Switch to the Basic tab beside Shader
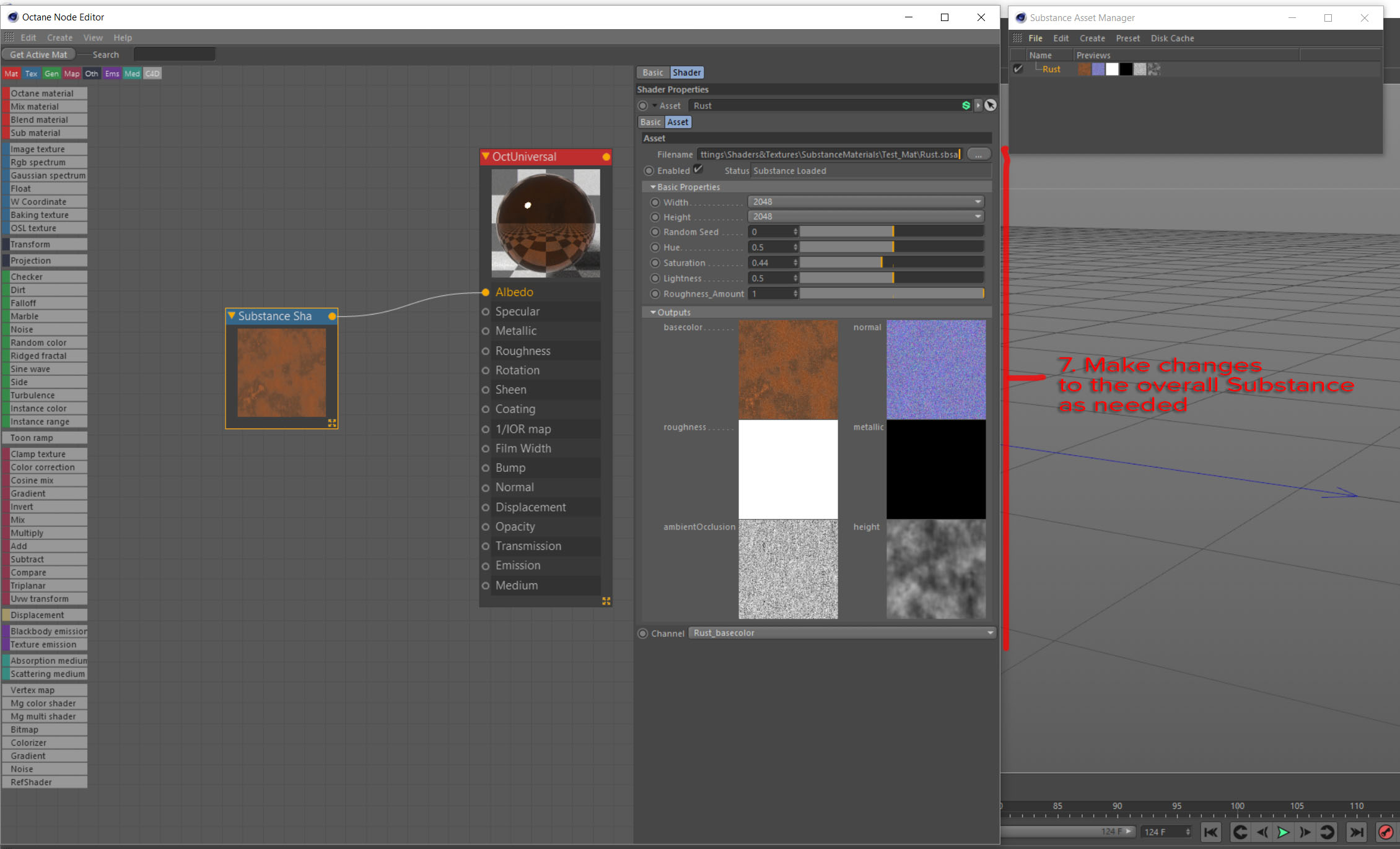1400x849 pixels. pyautogui.click(x=652, y=72)
